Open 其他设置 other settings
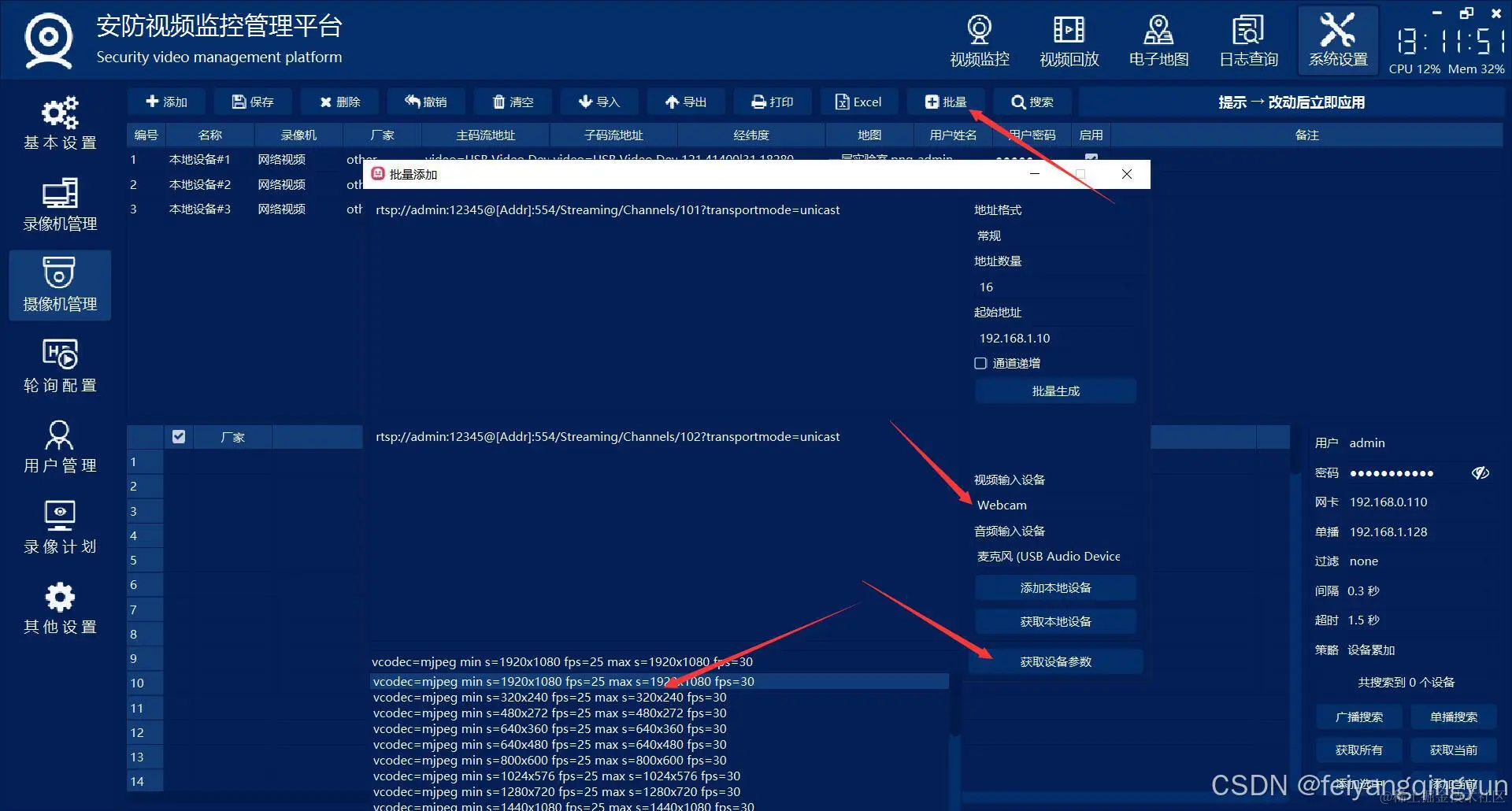This screenshot has height=811, width=1512. point(60,608)
